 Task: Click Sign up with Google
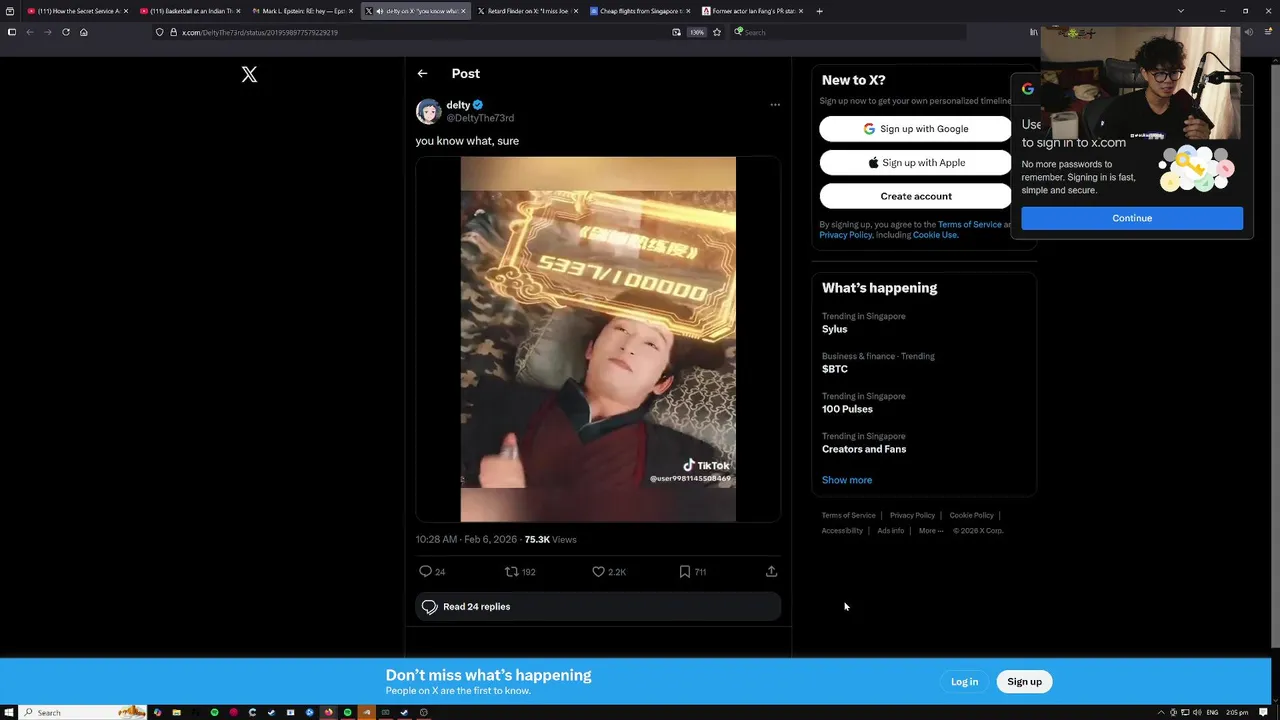[915, 129]
